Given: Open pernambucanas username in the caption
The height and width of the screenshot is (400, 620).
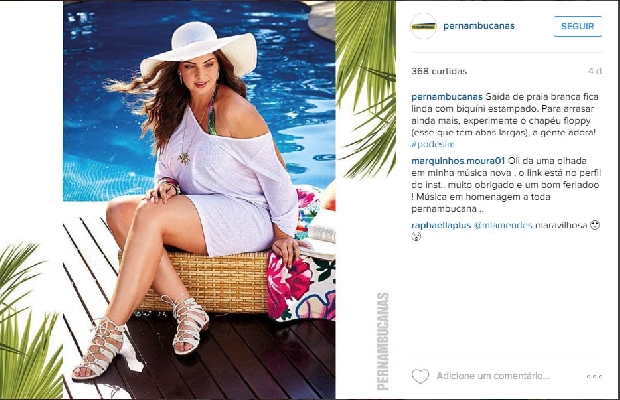Looking at the screenshot, I should pos(447,97).
